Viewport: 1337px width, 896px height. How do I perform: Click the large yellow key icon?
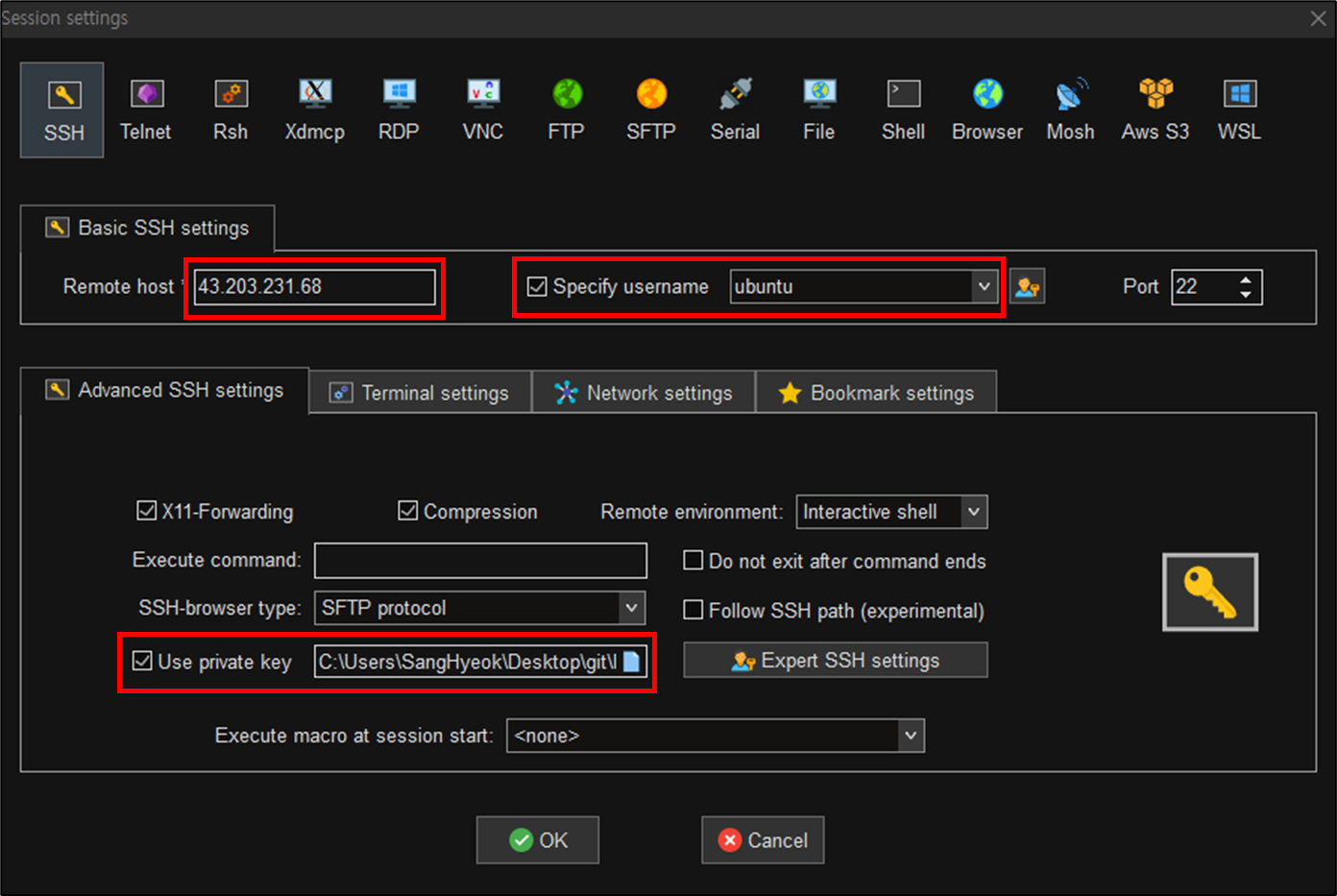point(1210,593)
